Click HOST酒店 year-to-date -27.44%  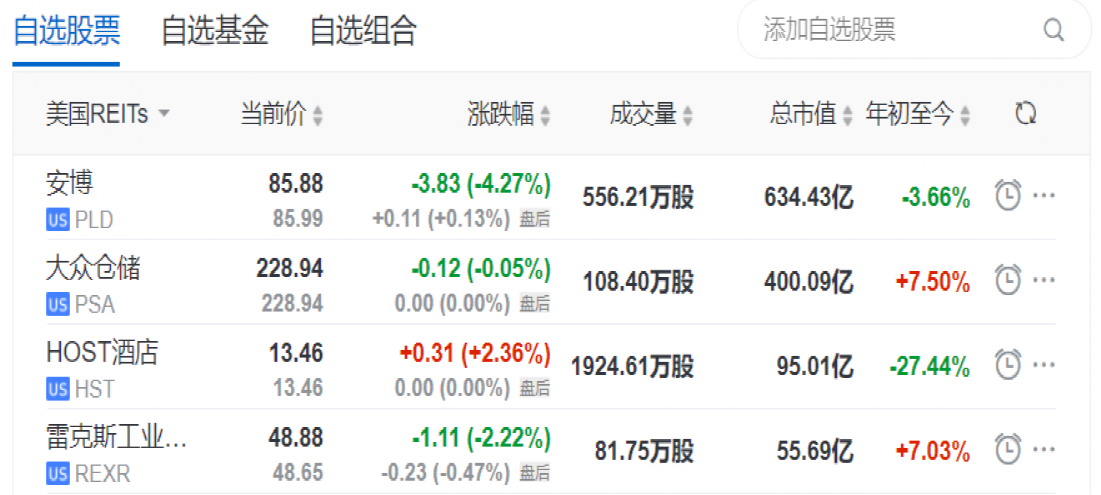click(x=930, y=367)
